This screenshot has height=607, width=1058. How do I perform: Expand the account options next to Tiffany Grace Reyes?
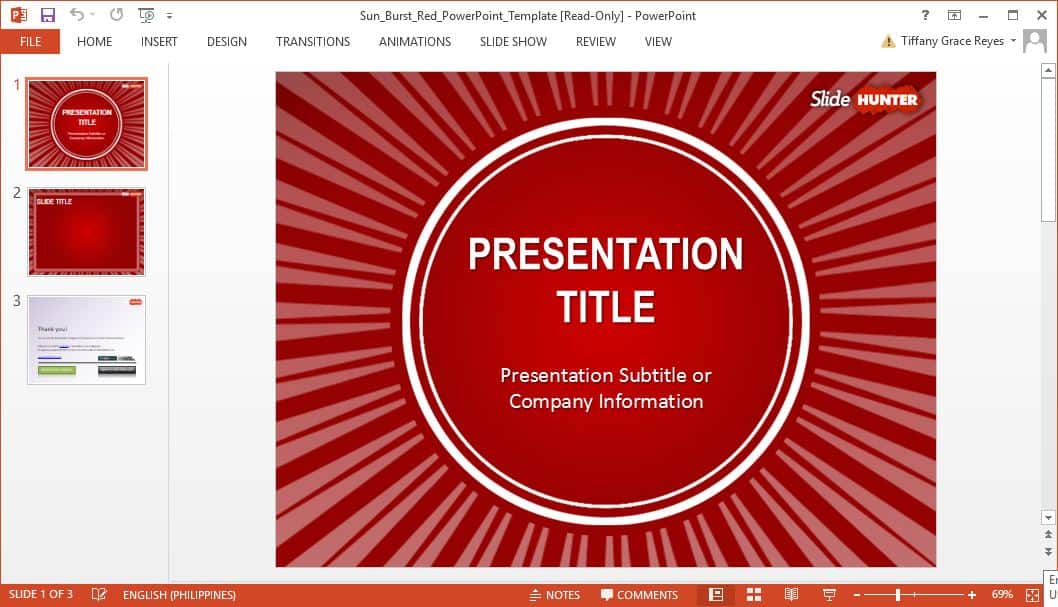pyautogui.click(x=1012, y=41)
